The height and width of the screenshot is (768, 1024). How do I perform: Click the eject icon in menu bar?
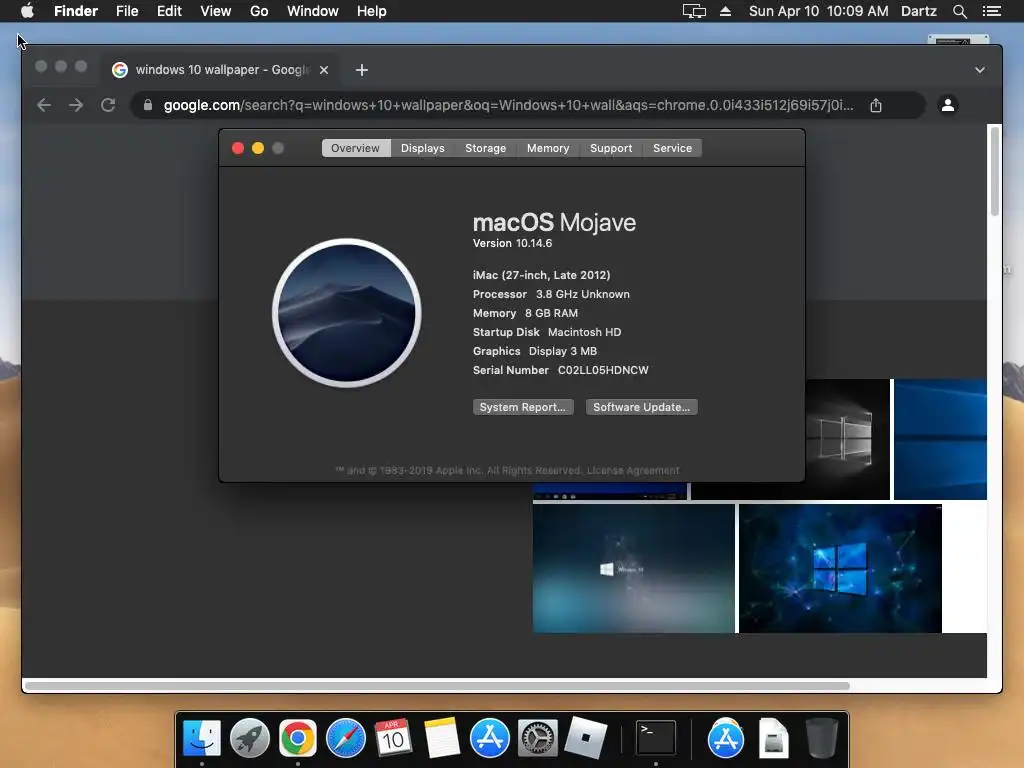tap(726, 11)
